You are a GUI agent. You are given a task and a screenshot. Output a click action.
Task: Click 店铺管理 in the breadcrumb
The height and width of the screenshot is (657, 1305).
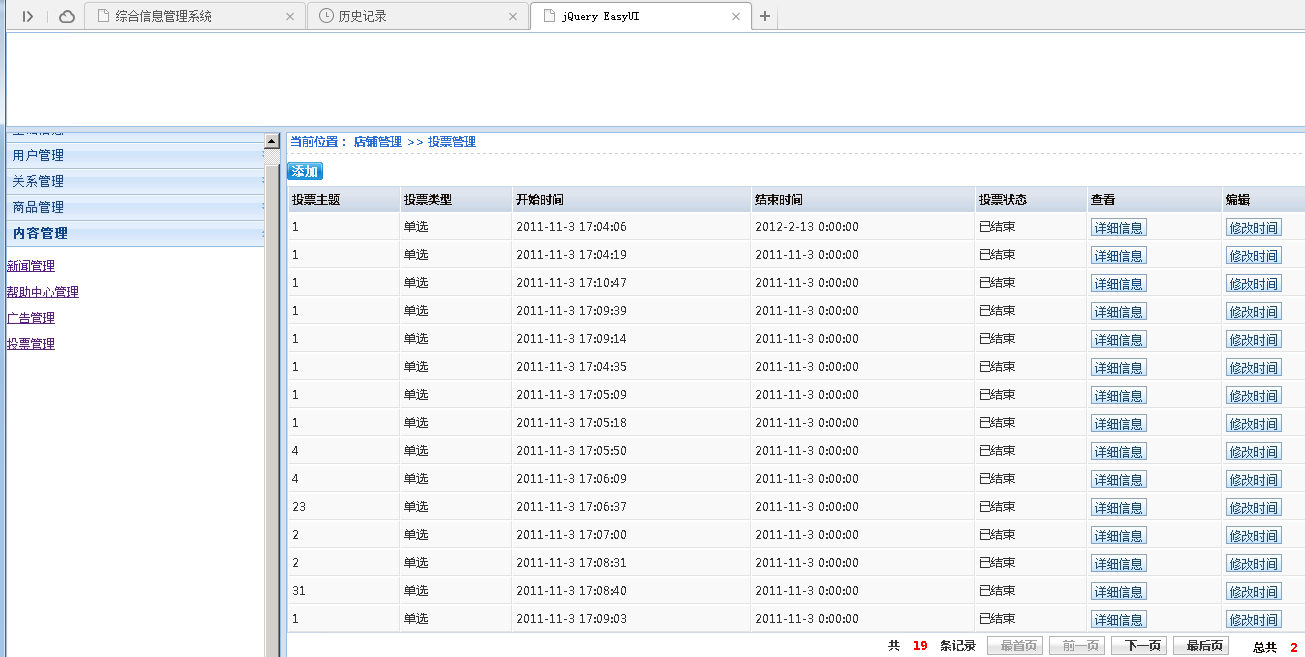point(377,142)
